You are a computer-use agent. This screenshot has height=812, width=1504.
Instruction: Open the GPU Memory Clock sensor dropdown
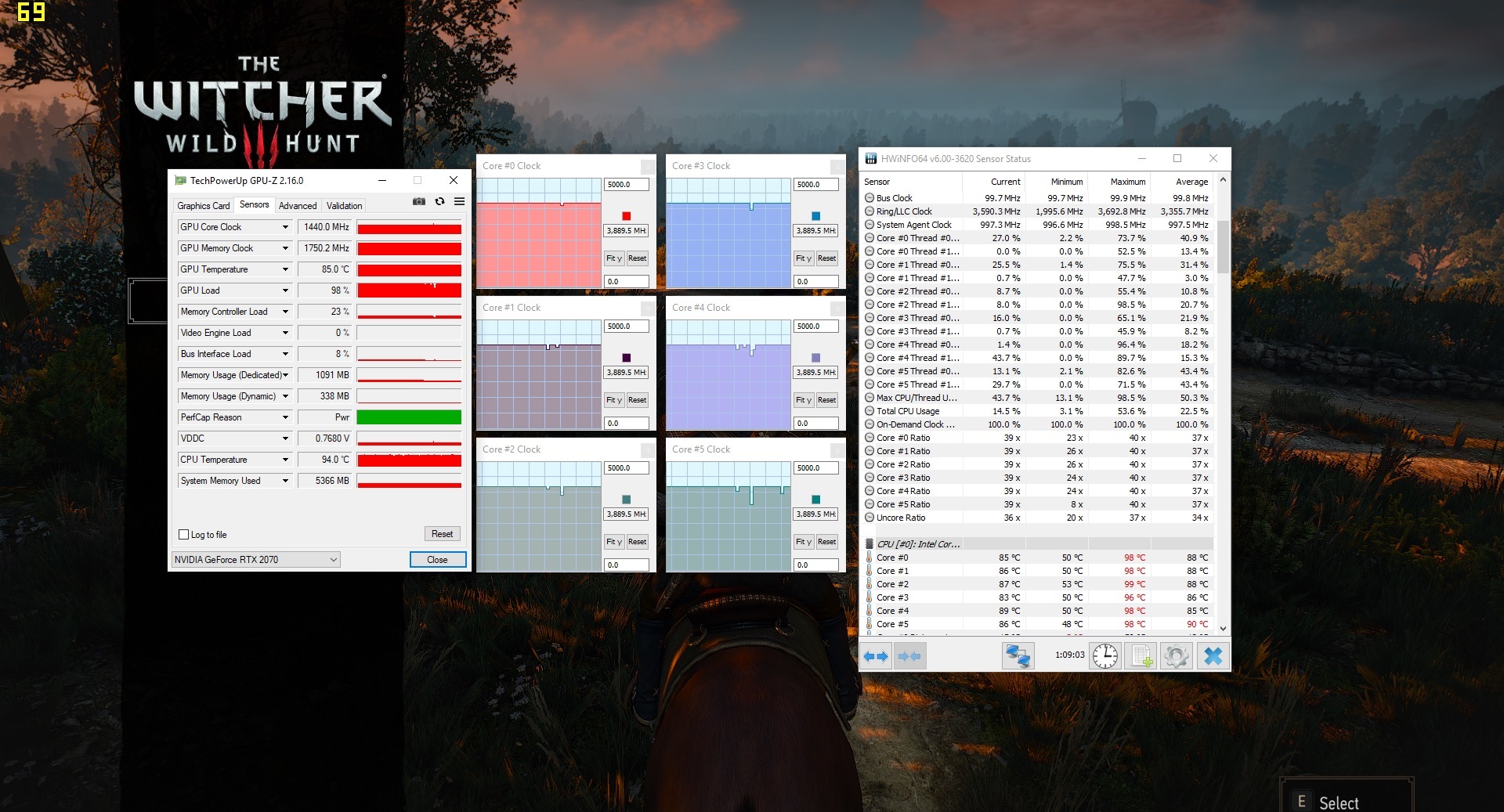click(x=285, y=248)
